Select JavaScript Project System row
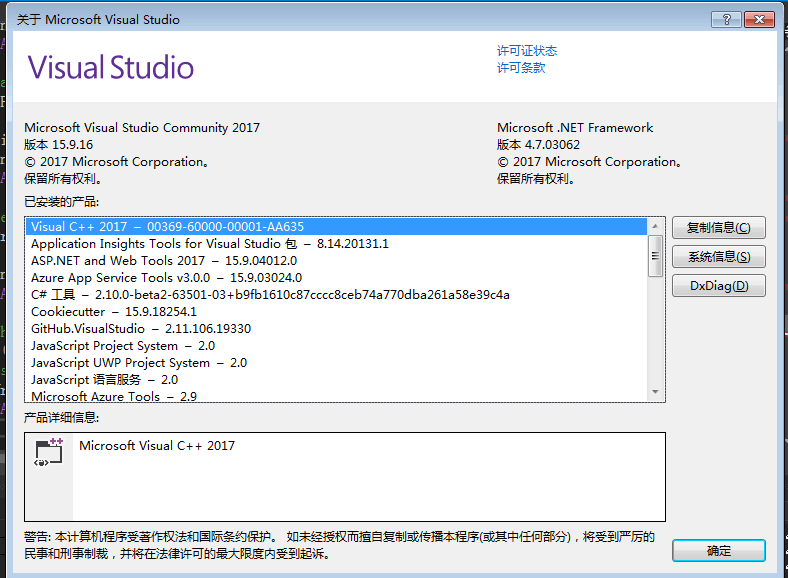Screen dimensions: 788x578 (x=336, y=346)
